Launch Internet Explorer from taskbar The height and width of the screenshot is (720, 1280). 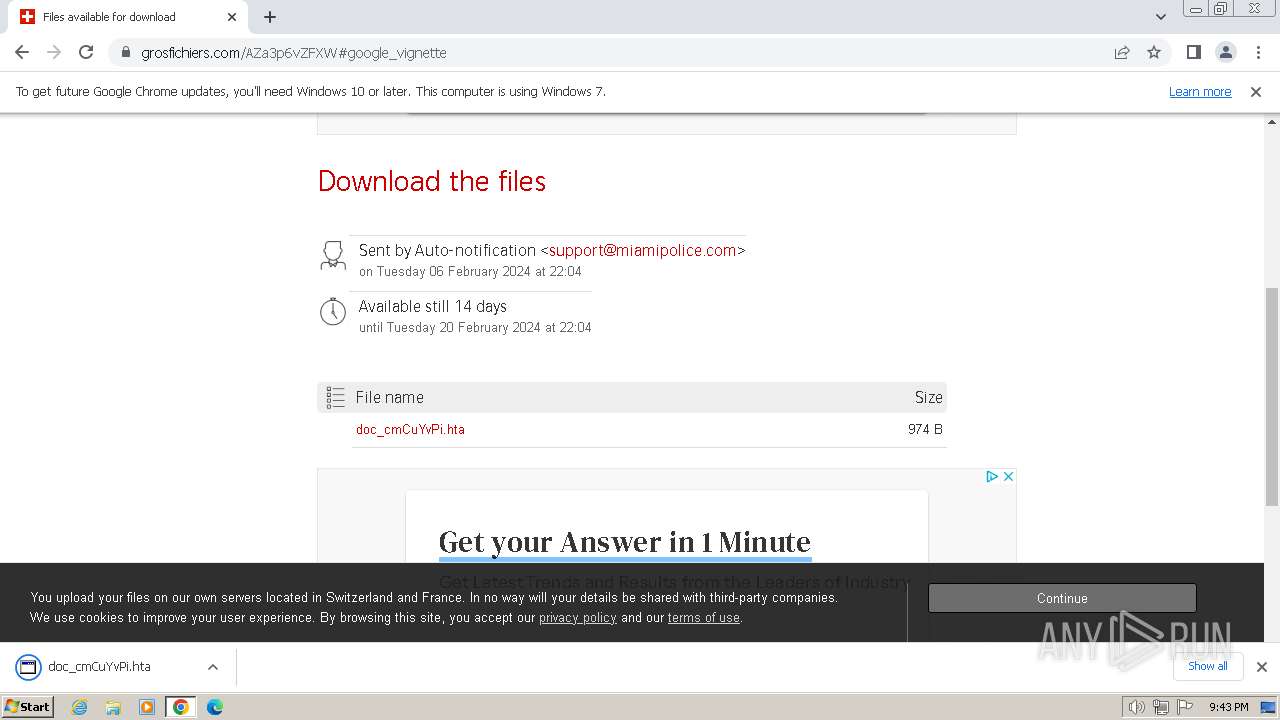[79, 706]
